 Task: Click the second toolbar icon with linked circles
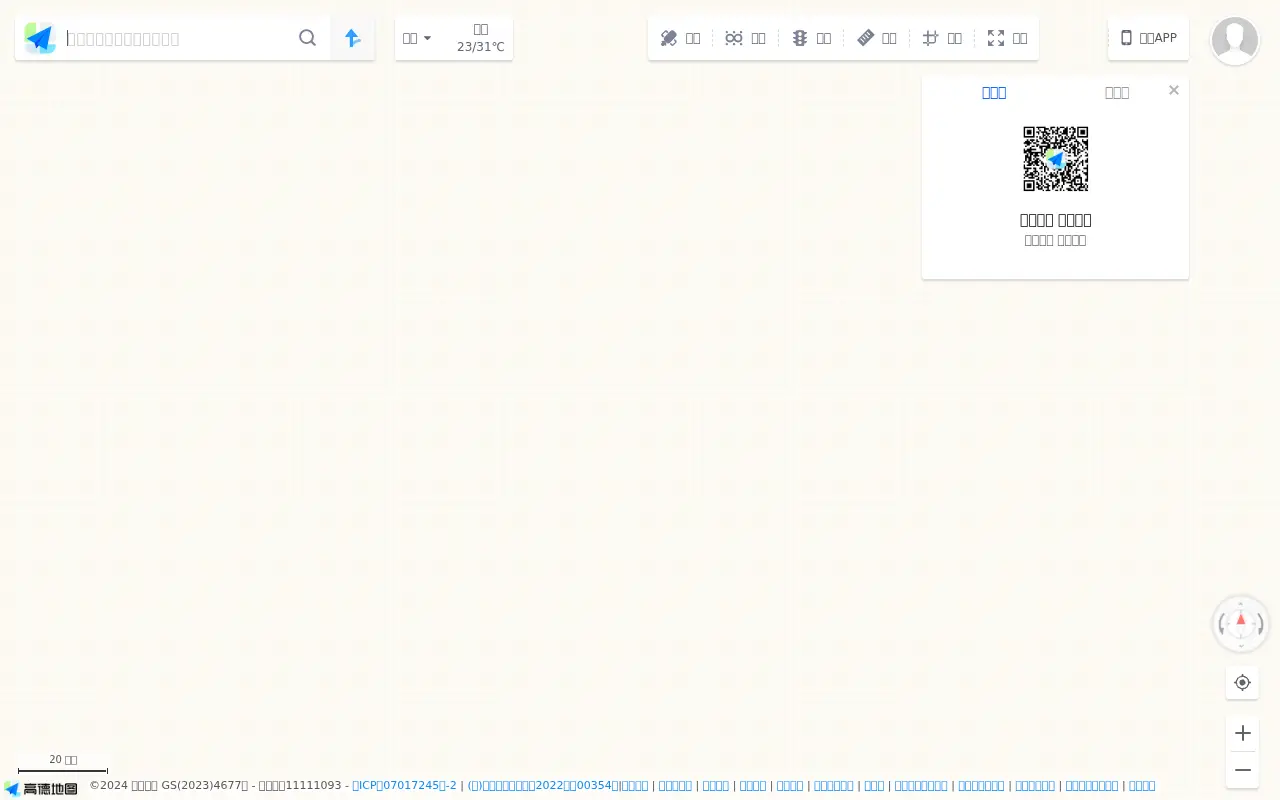pyautogui.click(x=745, y=38)
